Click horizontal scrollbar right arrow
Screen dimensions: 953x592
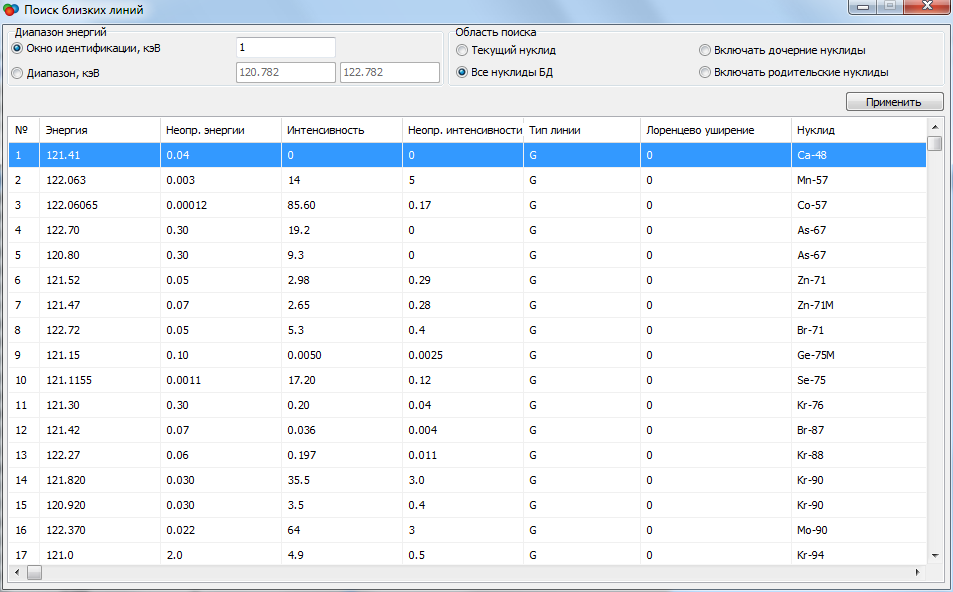917,573
